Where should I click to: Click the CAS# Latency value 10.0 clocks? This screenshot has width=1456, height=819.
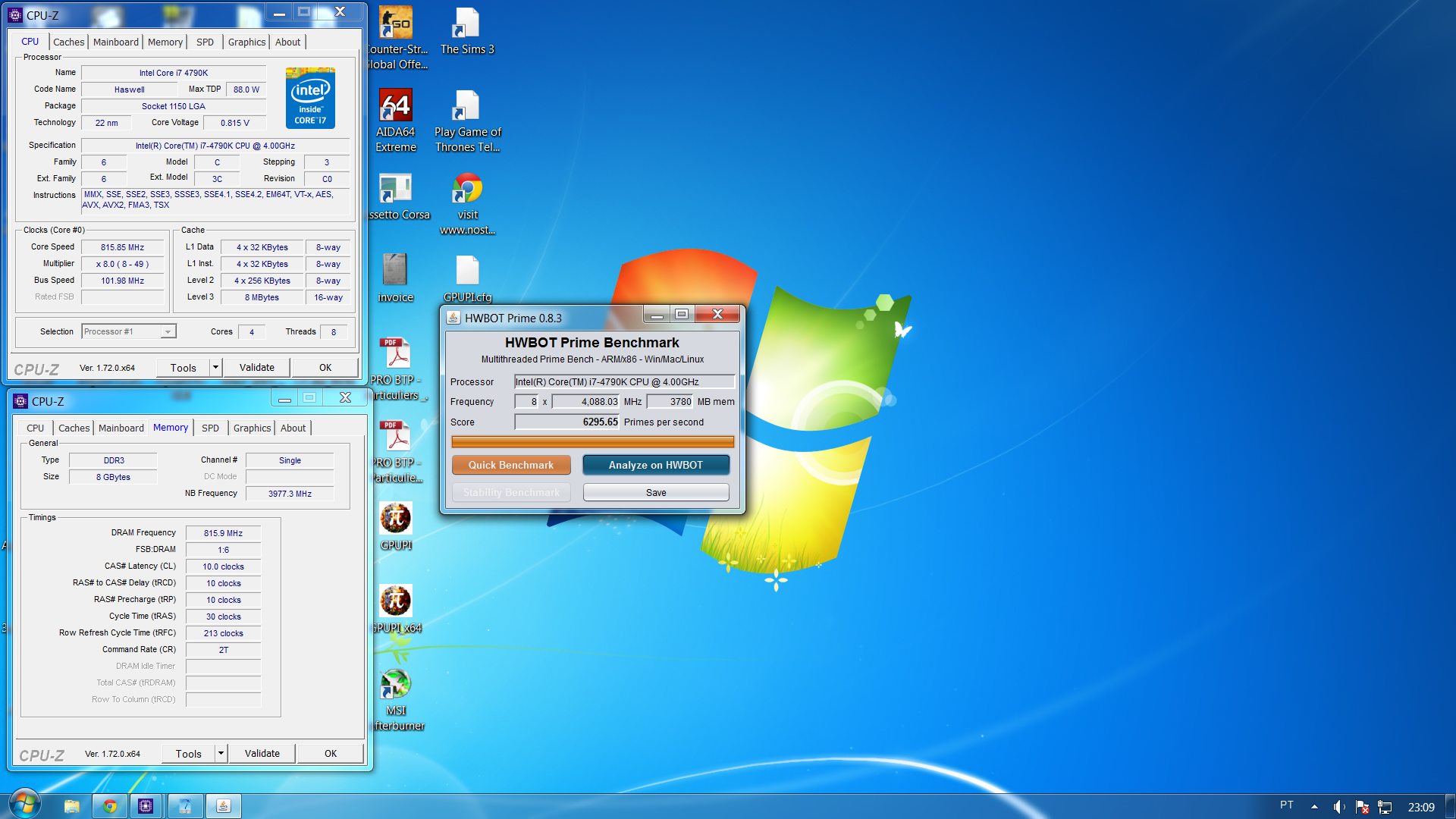[x=223, y=566]
